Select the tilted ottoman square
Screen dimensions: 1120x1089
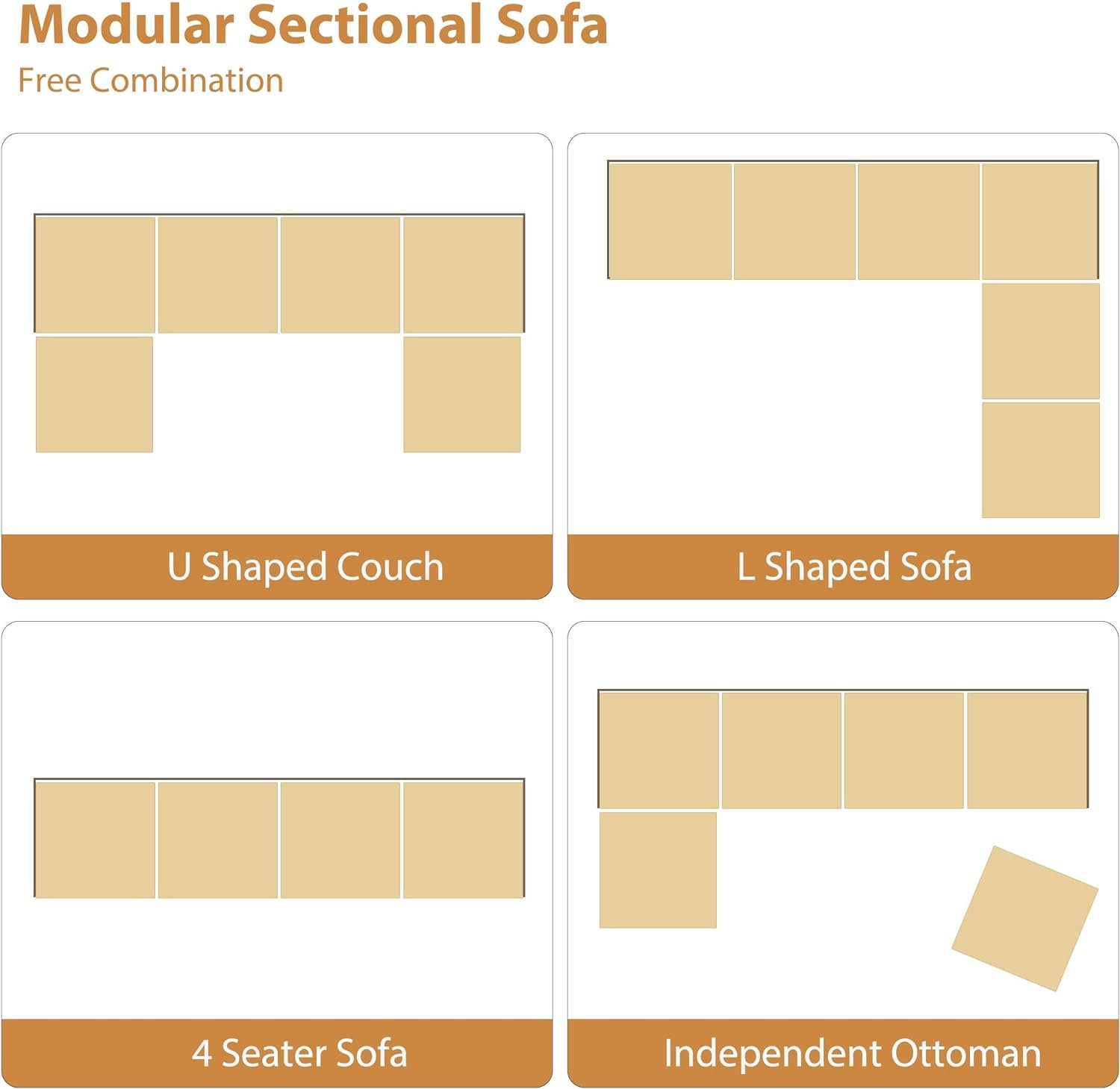pyautogui.click(x=1024, y=918)
